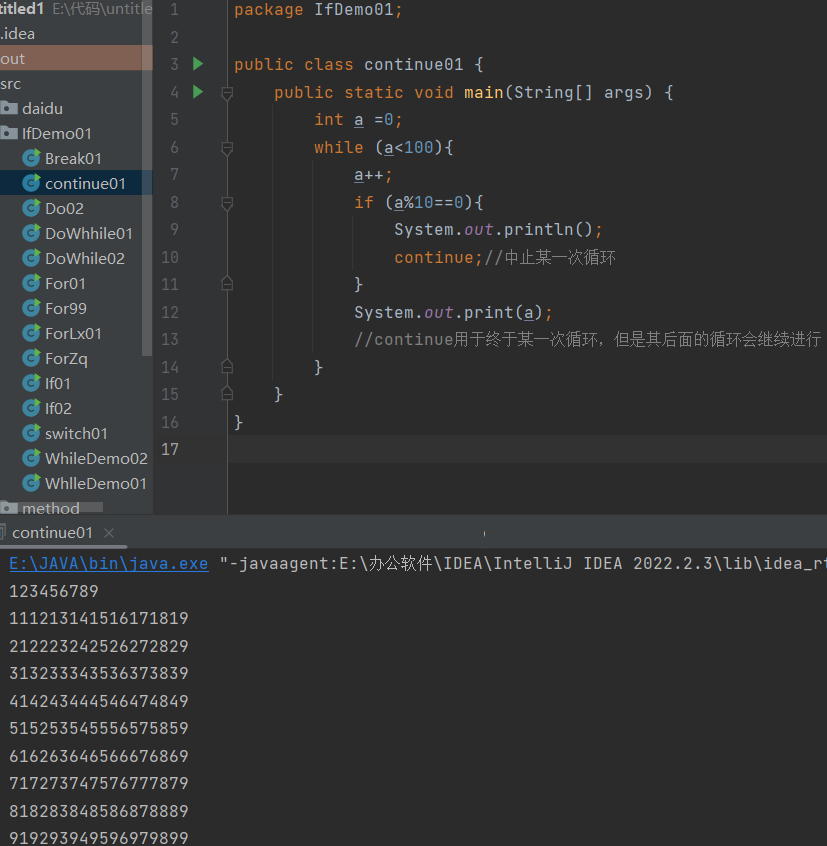Click line number 10 in gutter
The image size is (827, 846).
pyautogui.click(x=170, y=257)
